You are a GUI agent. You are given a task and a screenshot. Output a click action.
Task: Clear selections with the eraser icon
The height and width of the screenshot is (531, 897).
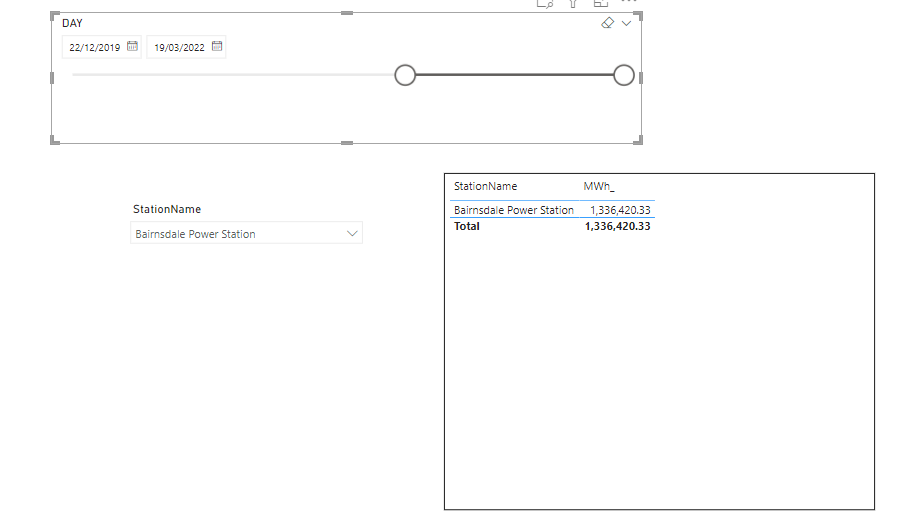[x=607, y=23]
